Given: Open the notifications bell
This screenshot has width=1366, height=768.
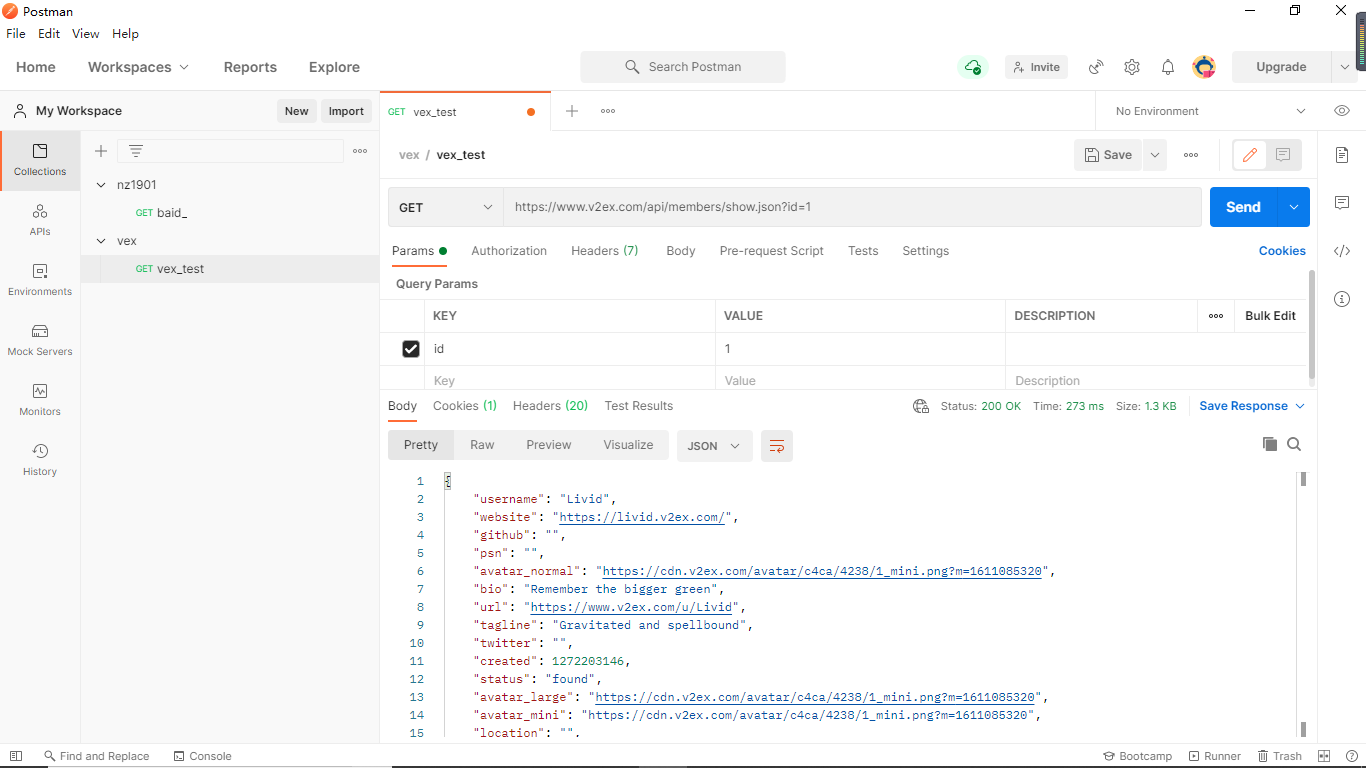Looking at the screenshot, I should pos(1168,67).
